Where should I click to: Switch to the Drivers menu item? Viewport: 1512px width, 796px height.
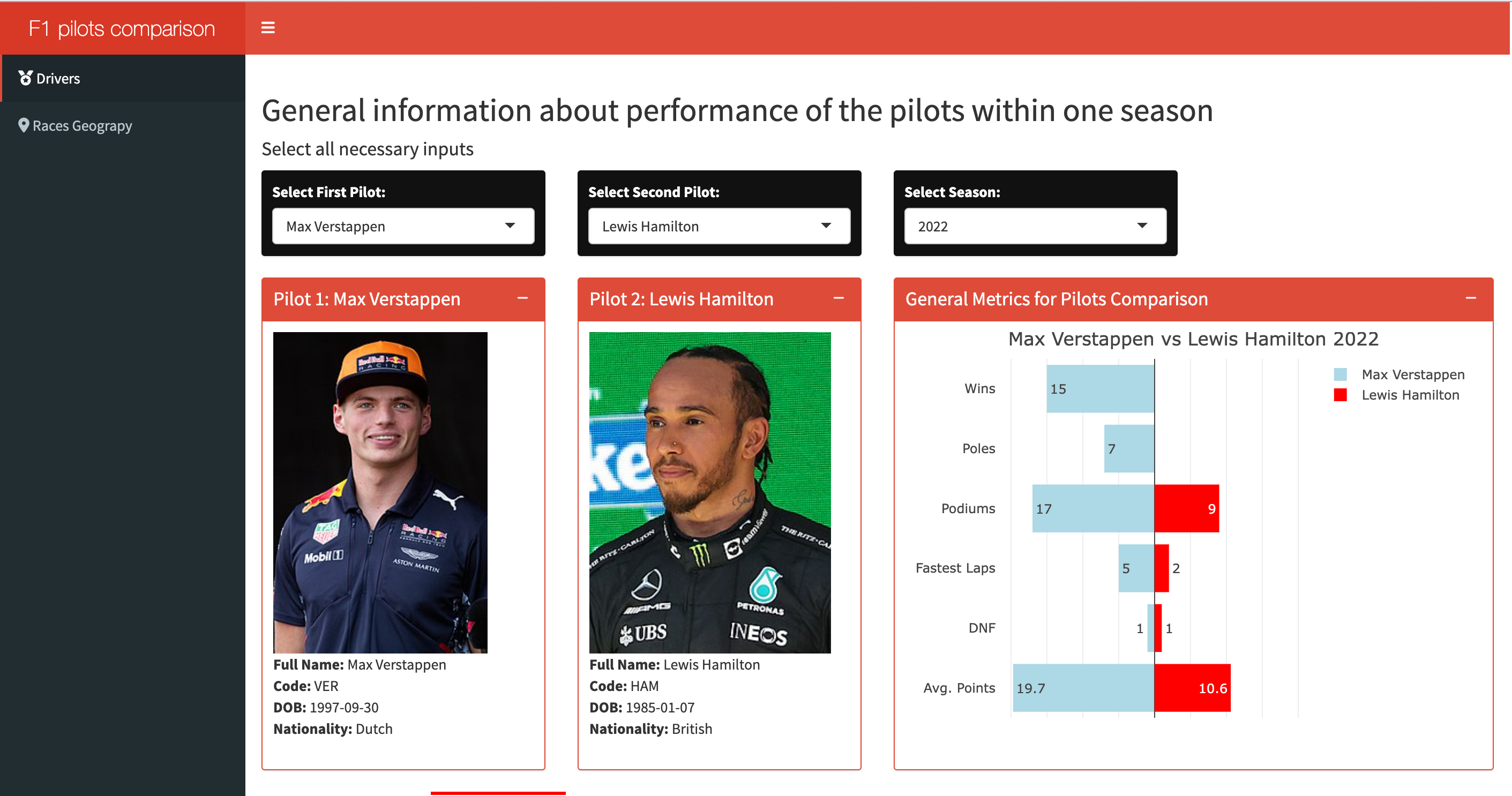click(x=123, y=78)
